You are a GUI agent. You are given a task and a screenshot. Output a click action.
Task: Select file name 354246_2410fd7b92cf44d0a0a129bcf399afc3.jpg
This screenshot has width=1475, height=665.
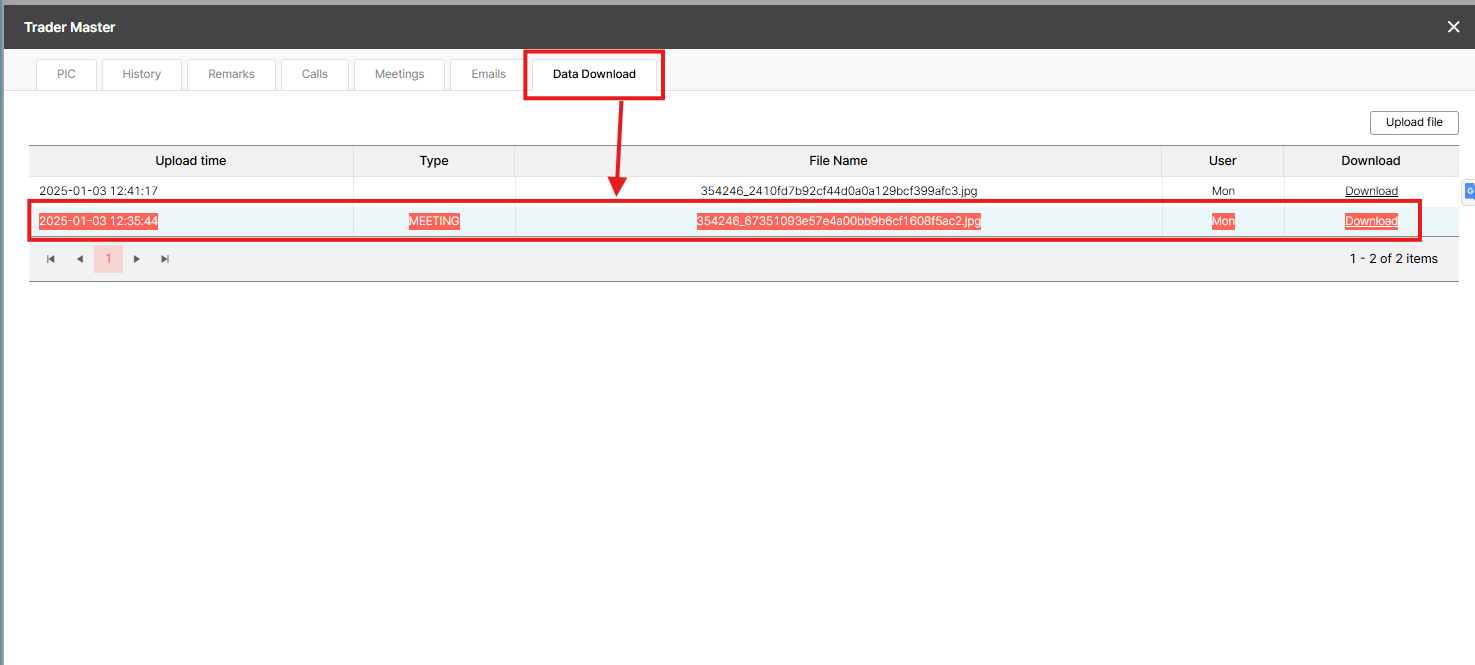point(839,191)
